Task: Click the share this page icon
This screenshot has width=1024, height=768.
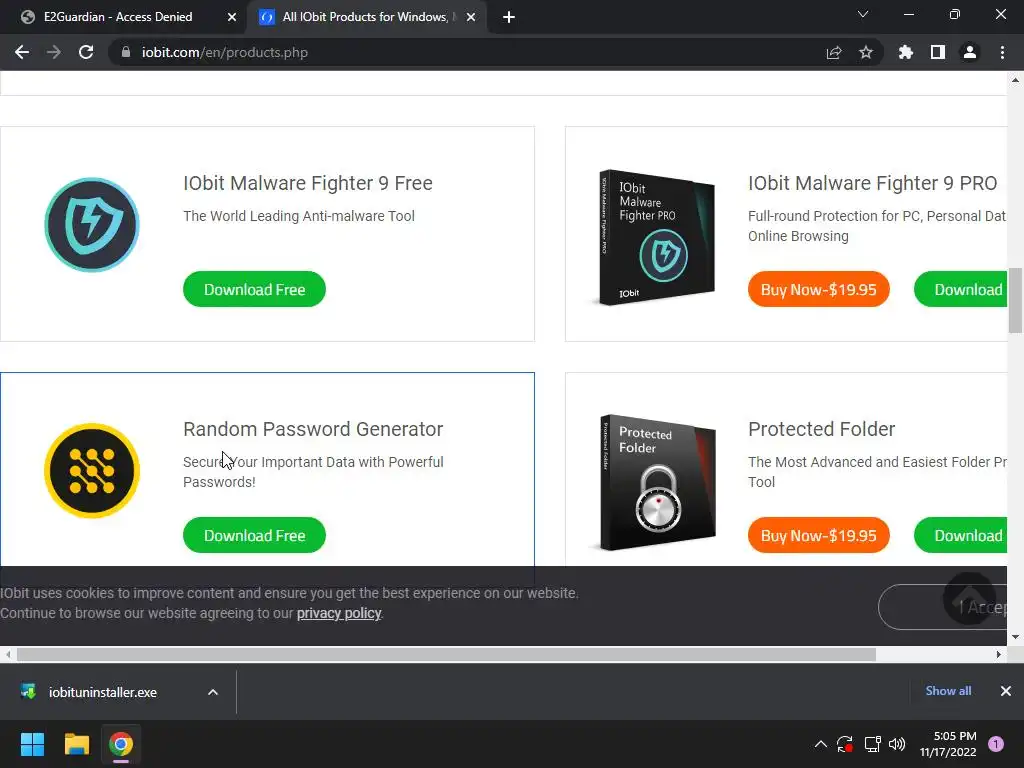Action: click(x=834, y=52)
